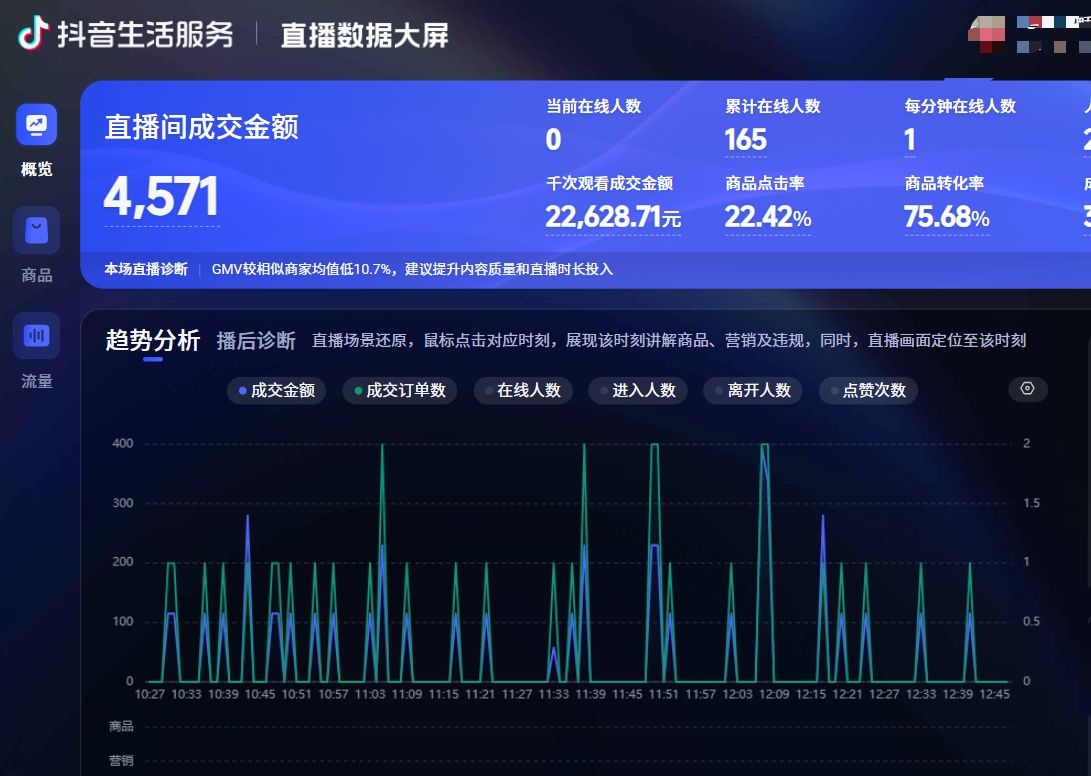Click the 11:03 peak on the chart
The image size is (1091, 776).
pos(382,445)
